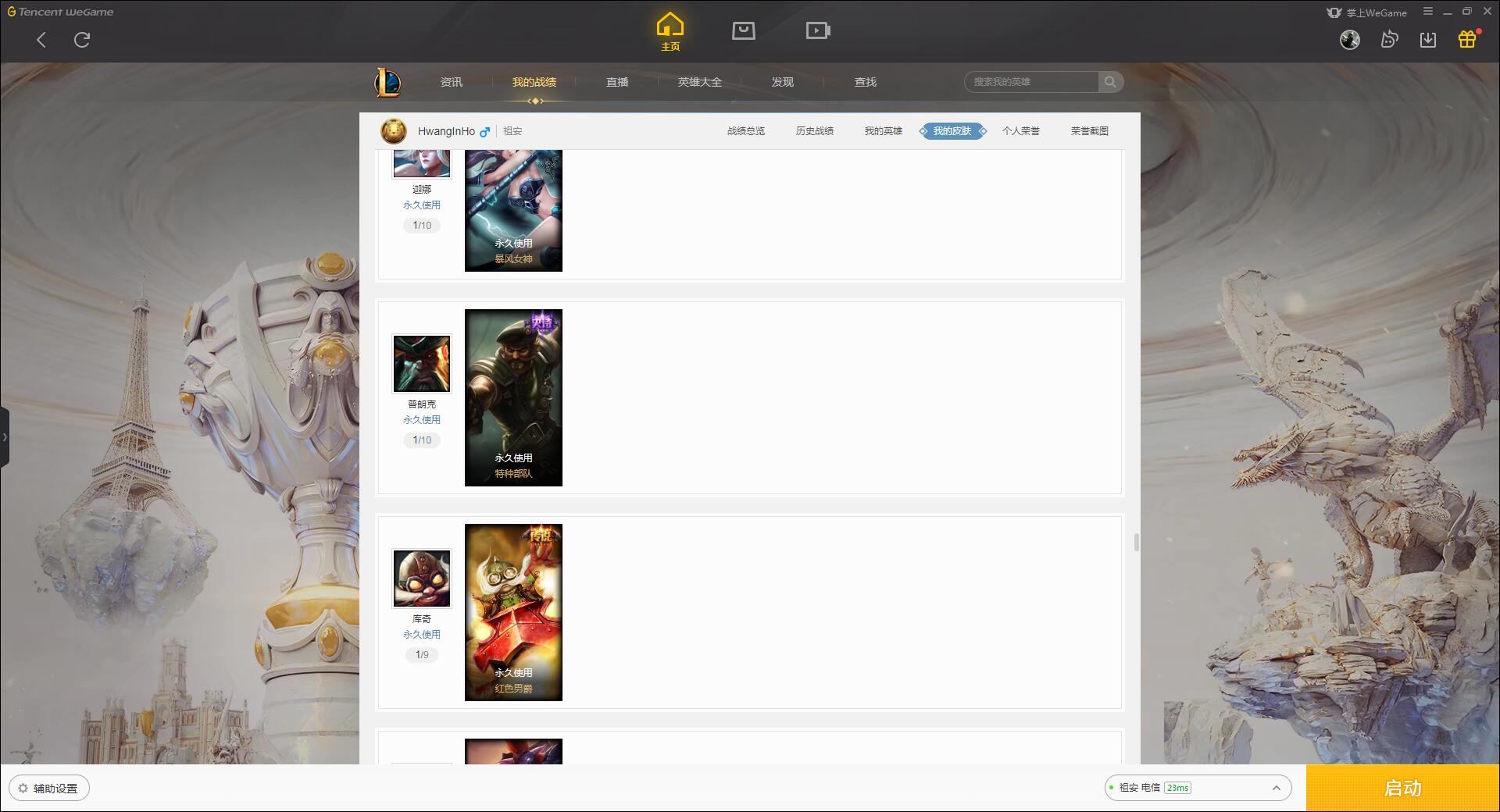Click the 普朗克 champion name
Viewport: 1500px width, 812px height.
click(x=422, y=404)
